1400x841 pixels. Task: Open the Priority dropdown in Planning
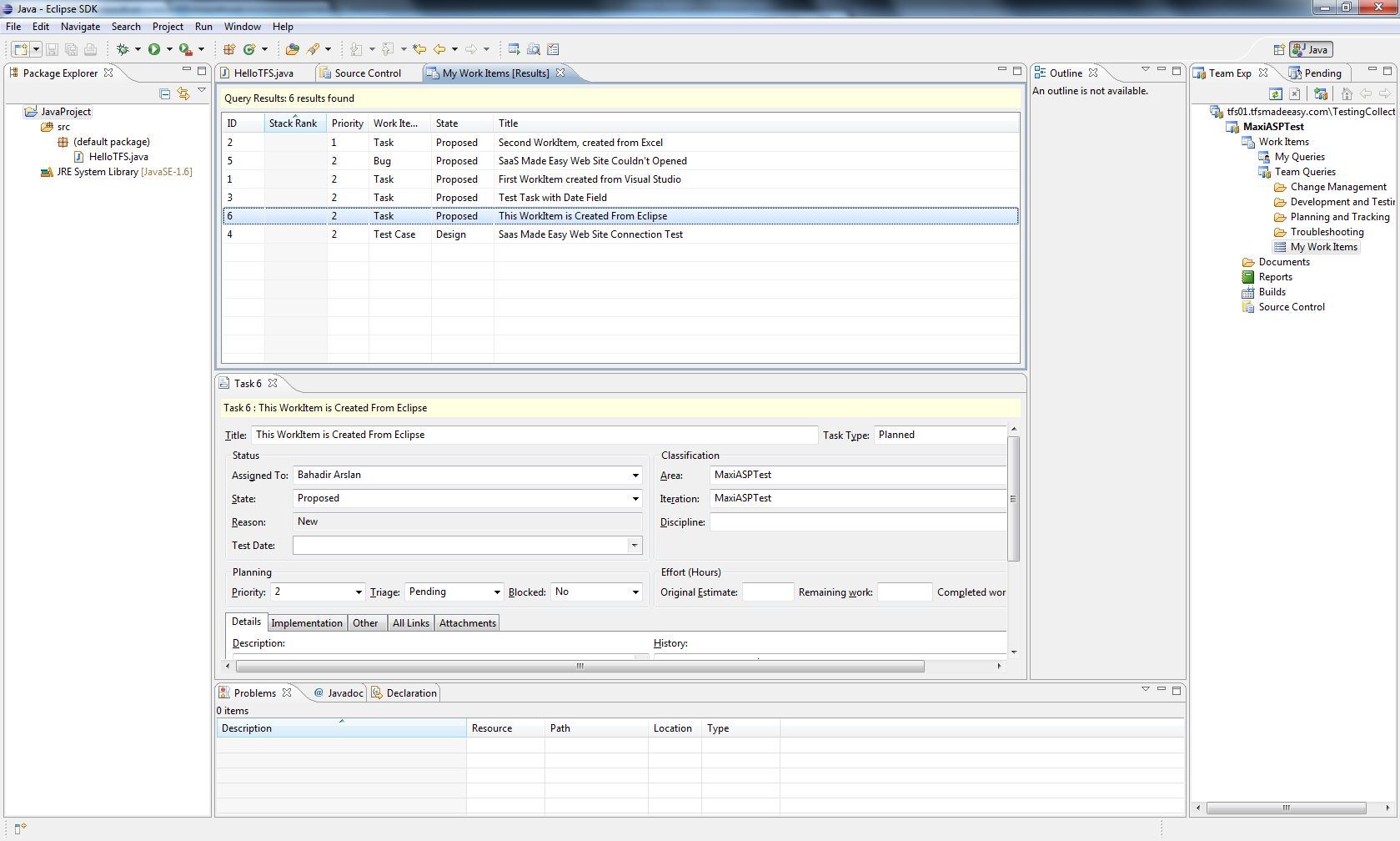click(359, 592)
